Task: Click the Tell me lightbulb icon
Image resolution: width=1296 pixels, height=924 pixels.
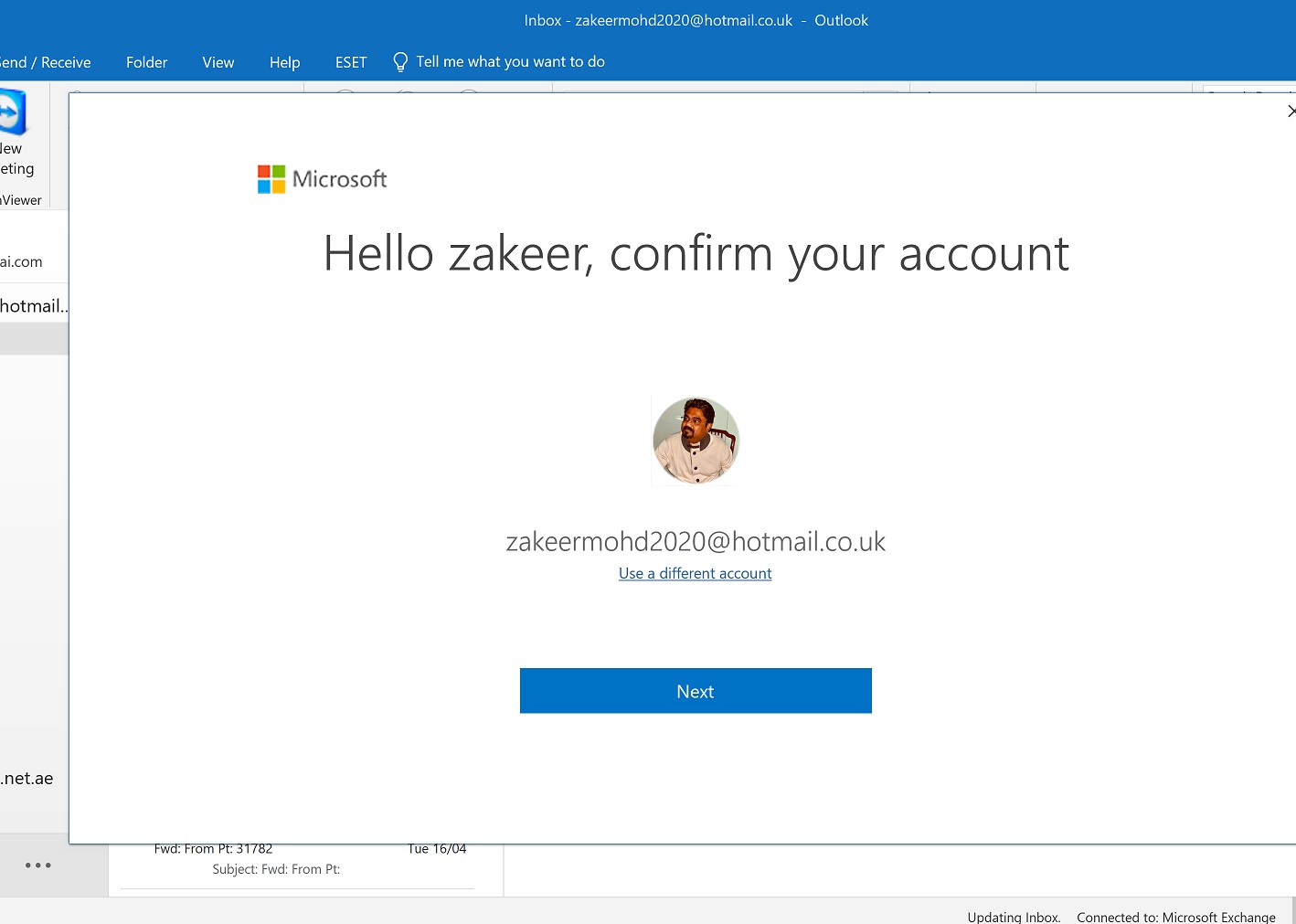Action: [400, 62]
